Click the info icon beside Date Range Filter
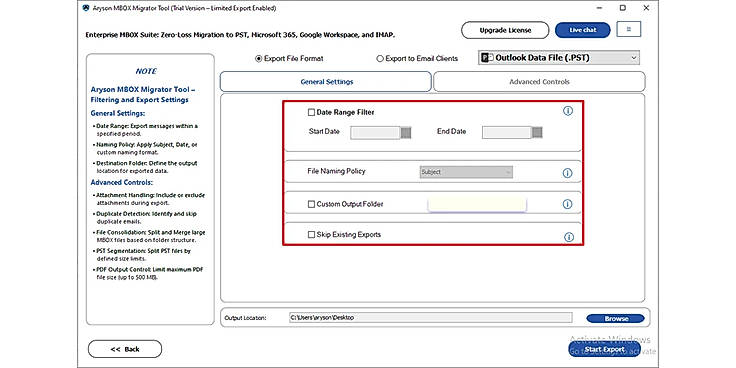 pyautogui.click(x=567, y=111)
